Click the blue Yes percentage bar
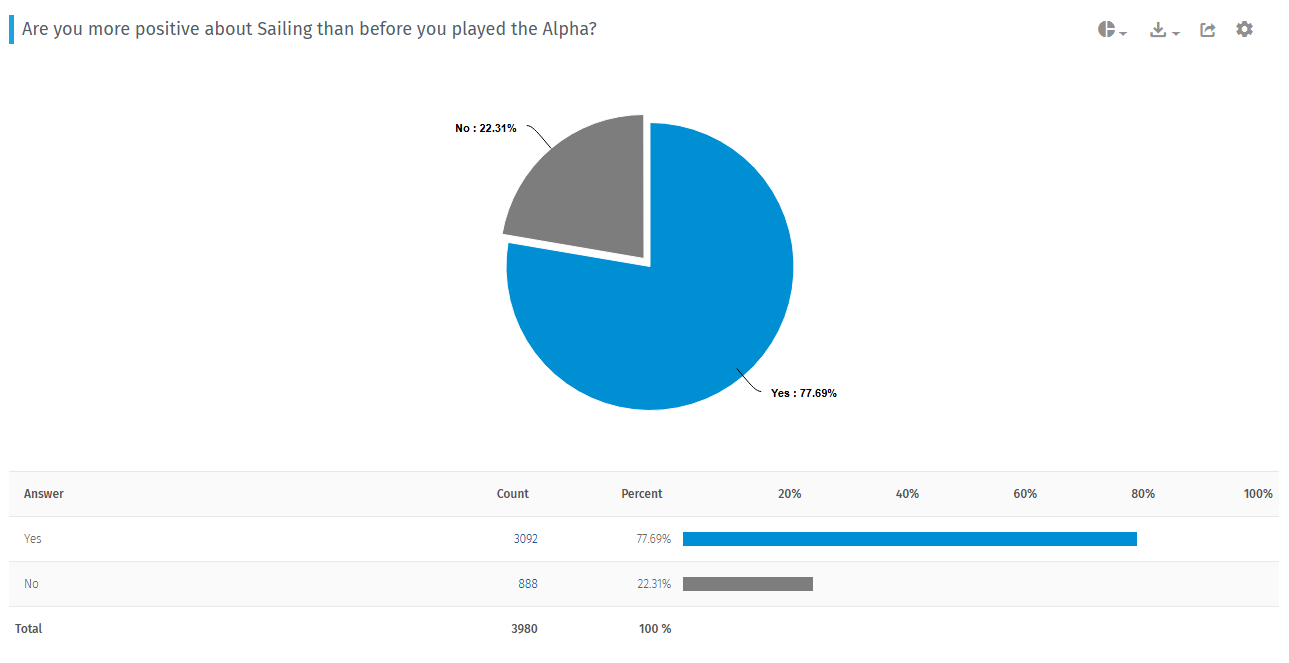The width and height of the screenshot is (1289, 663). coord(910,539)
